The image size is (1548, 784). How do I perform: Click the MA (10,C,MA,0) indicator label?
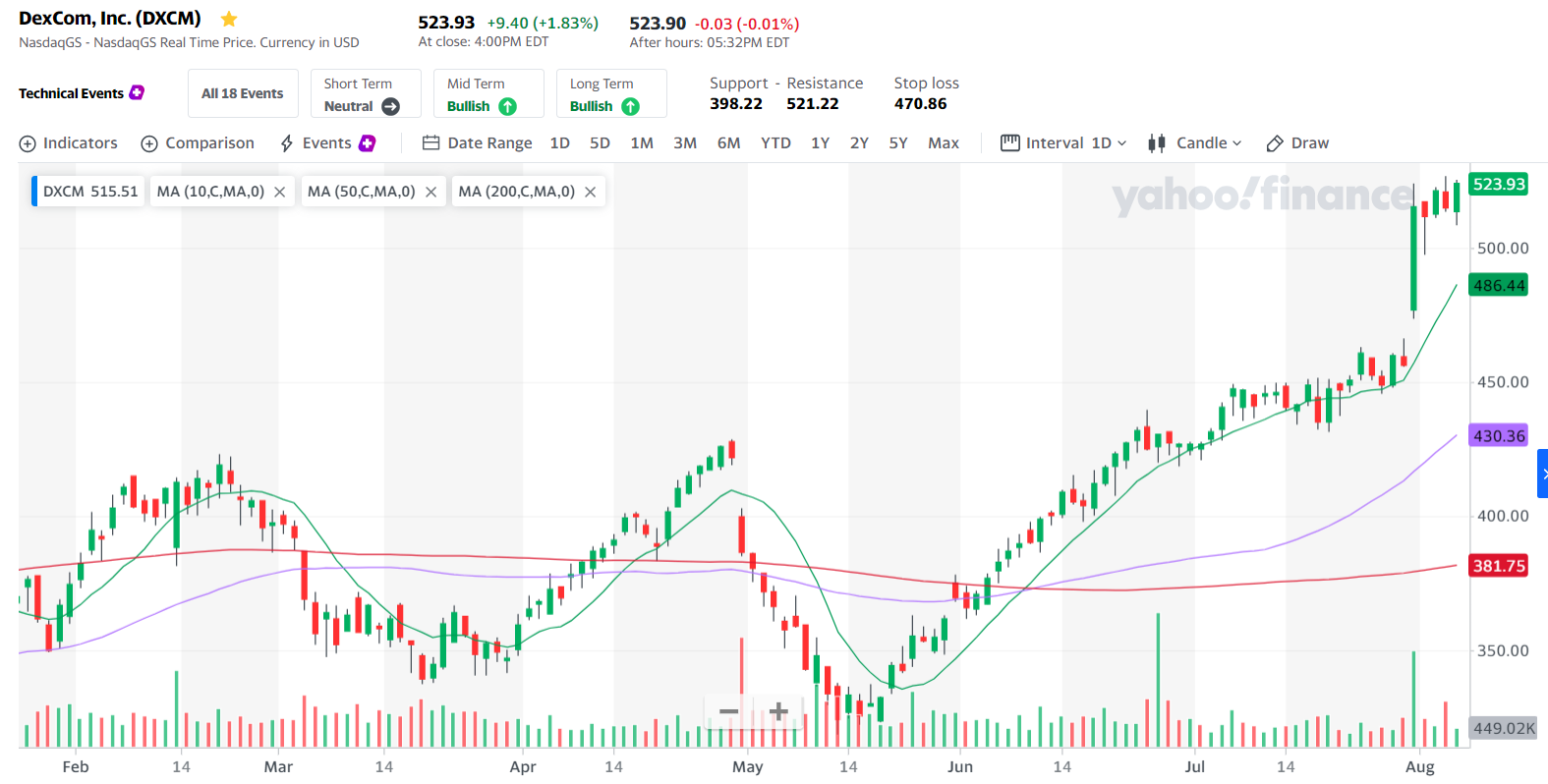[210, 192]
